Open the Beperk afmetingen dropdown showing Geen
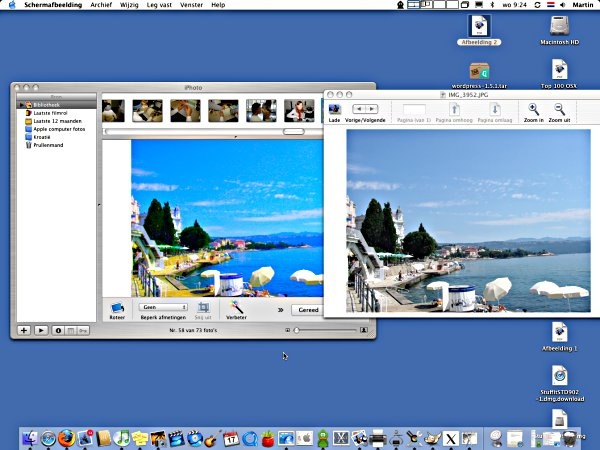The image size is (600, 450). point(163,307)
